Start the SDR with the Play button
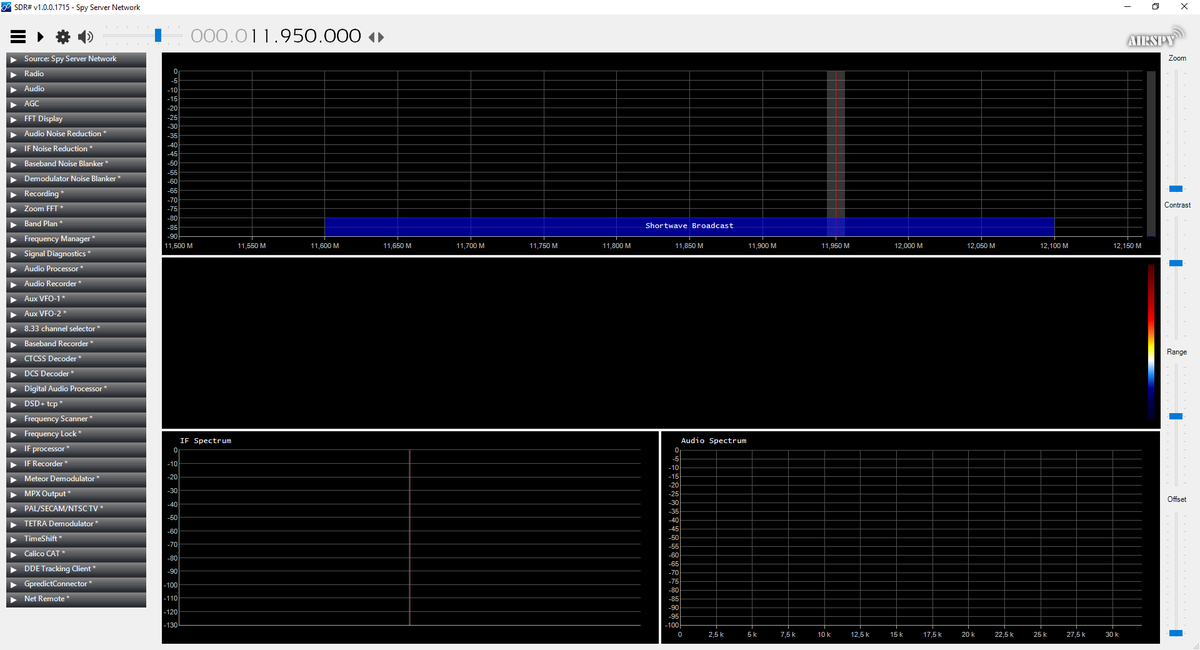The width and height of the screenshot is (1200, 650). coord(40,36)
